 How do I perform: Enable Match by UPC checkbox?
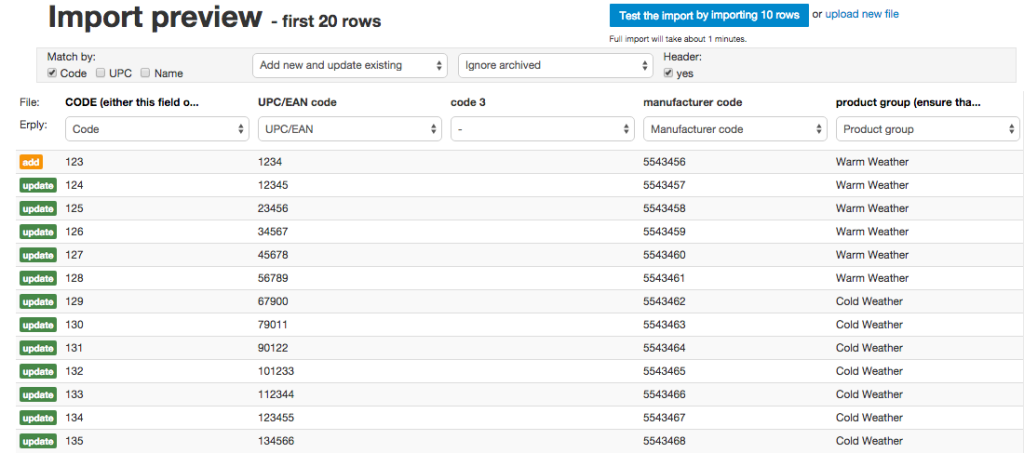point(101,73)
